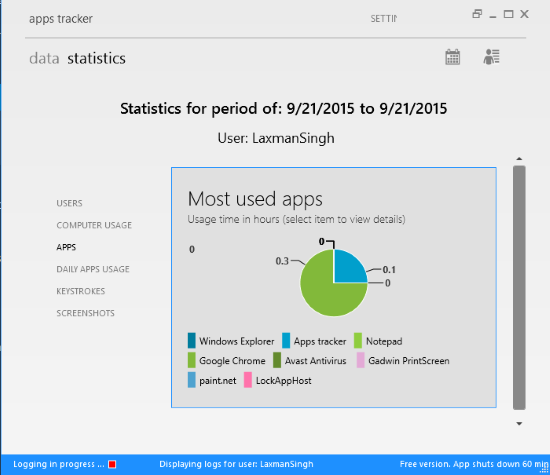Click the Google Chrome legend color
This screenshot has width=550, height=475.
(192, 360)
